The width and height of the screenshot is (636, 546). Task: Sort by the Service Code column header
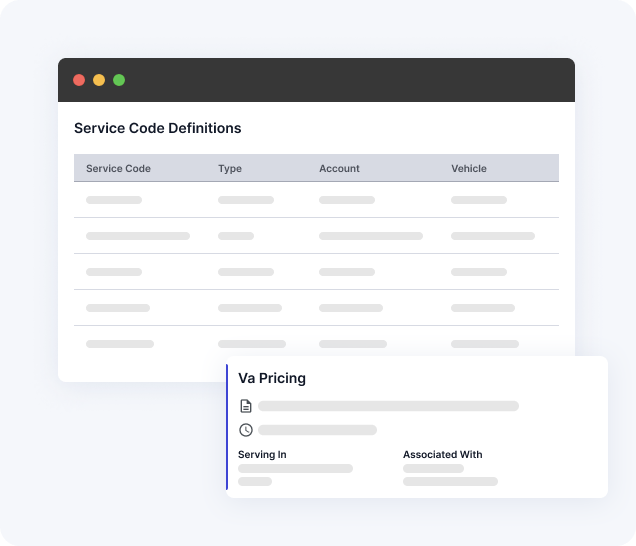tap(118, 168)
